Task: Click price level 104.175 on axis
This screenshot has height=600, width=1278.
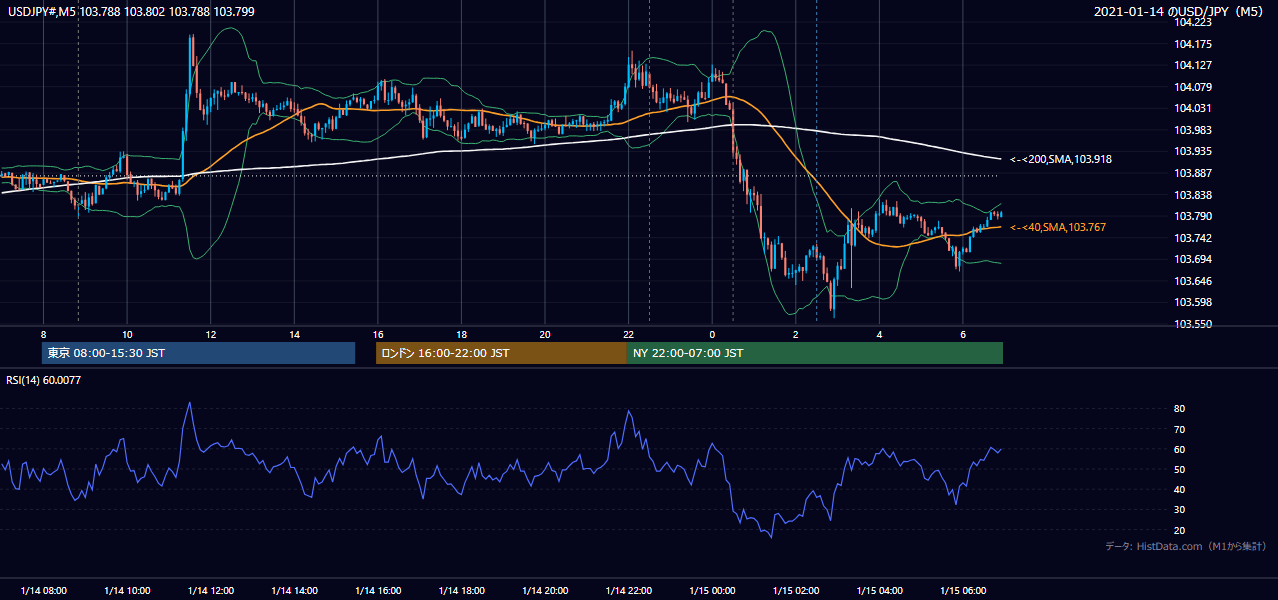Action: point(1194,44)
